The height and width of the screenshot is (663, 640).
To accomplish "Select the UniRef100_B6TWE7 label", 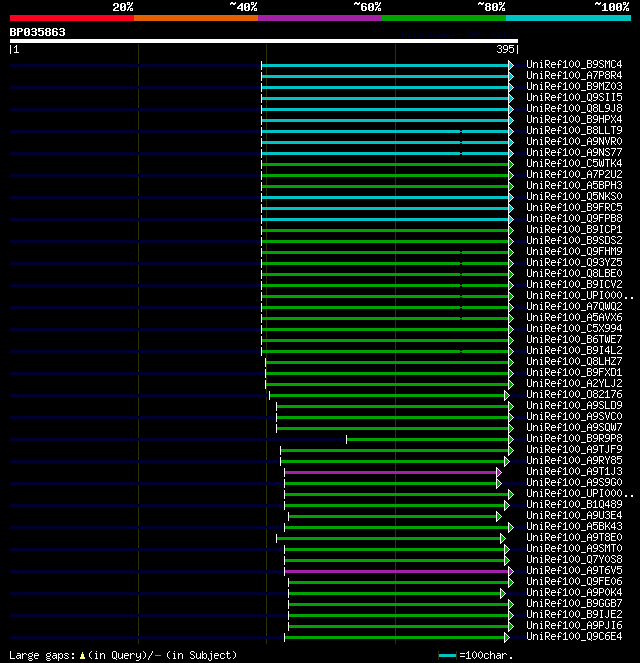I will click(574, 339).
